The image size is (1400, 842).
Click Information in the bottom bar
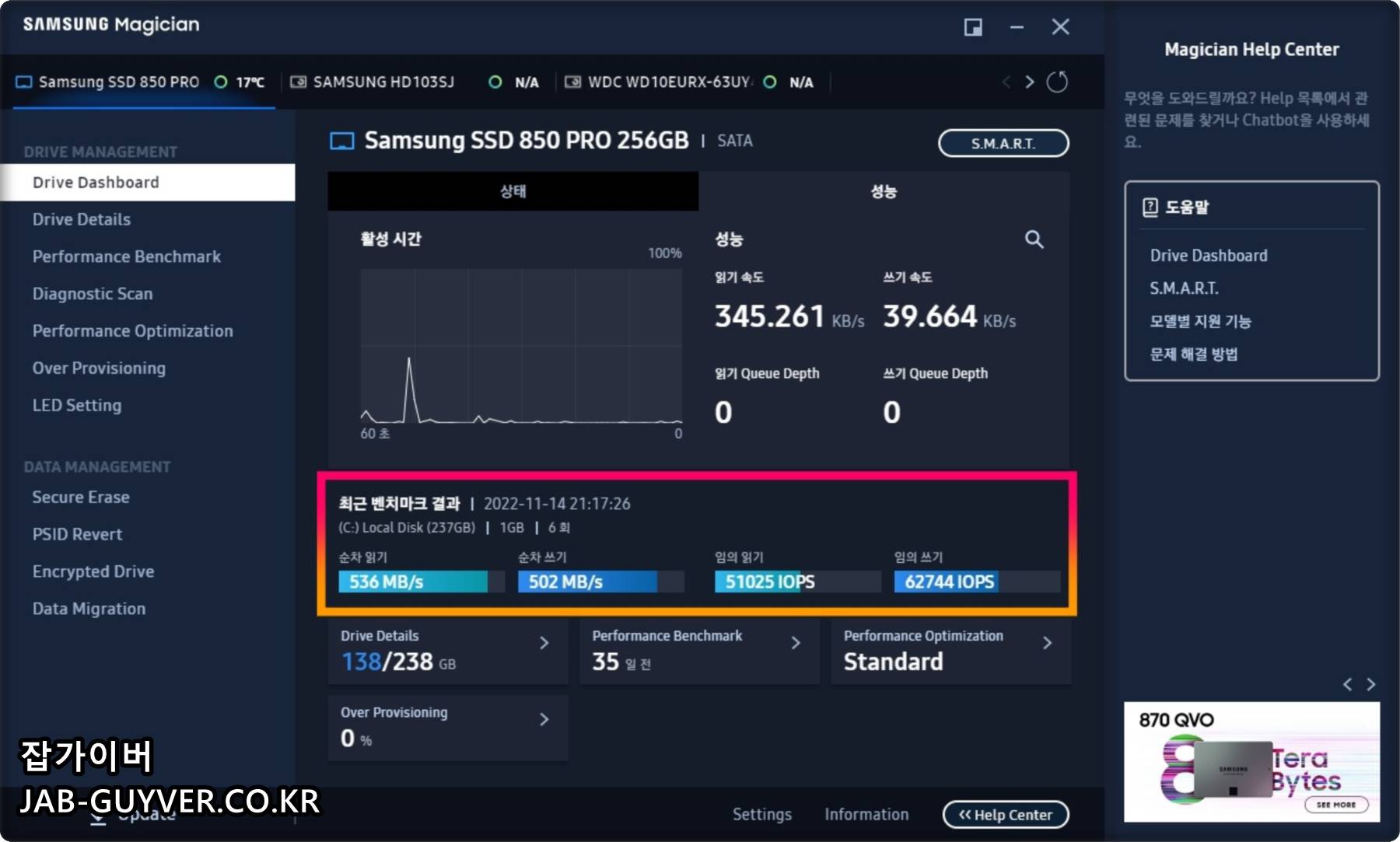click(866, 814)
